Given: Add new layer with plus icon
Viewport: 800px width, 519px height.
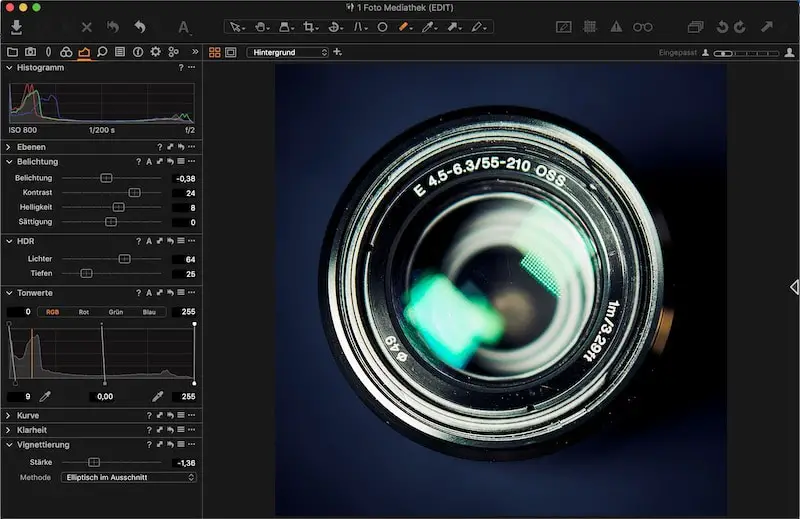Looking at the screenshot, I should (x=337, y=52).
